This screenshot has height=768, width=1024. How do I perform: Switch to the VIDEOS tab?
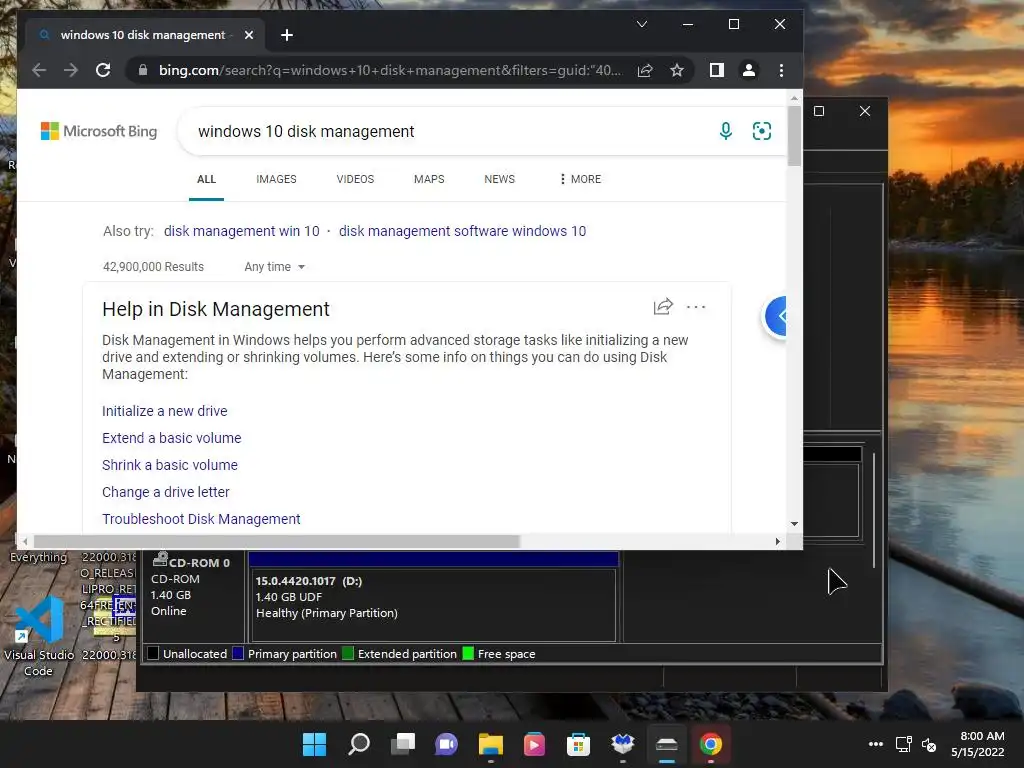pos(355,179)
